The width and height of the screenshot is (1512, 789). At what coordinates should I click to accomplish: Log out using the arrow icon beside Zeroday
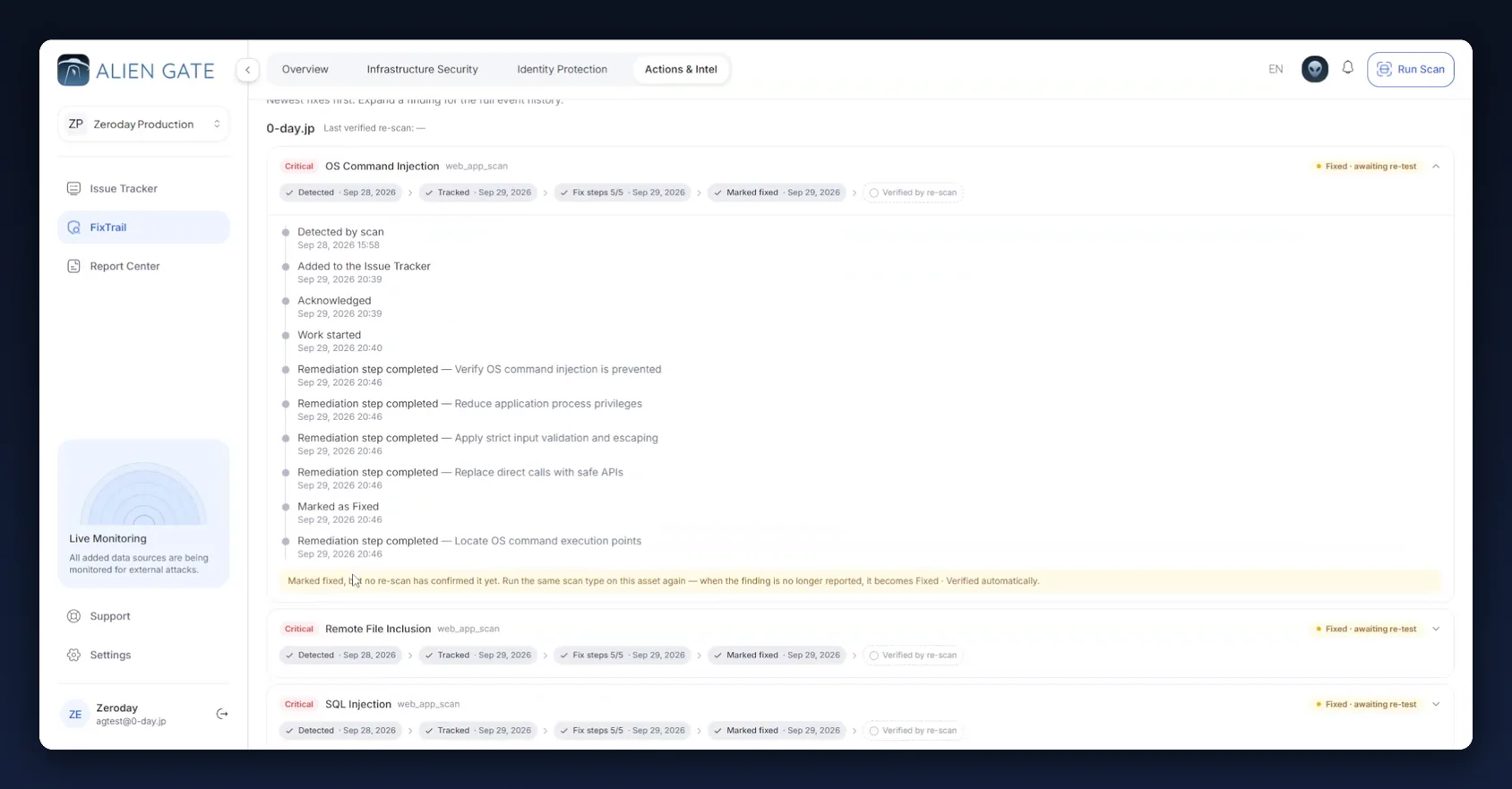click(x=222, y=714)
